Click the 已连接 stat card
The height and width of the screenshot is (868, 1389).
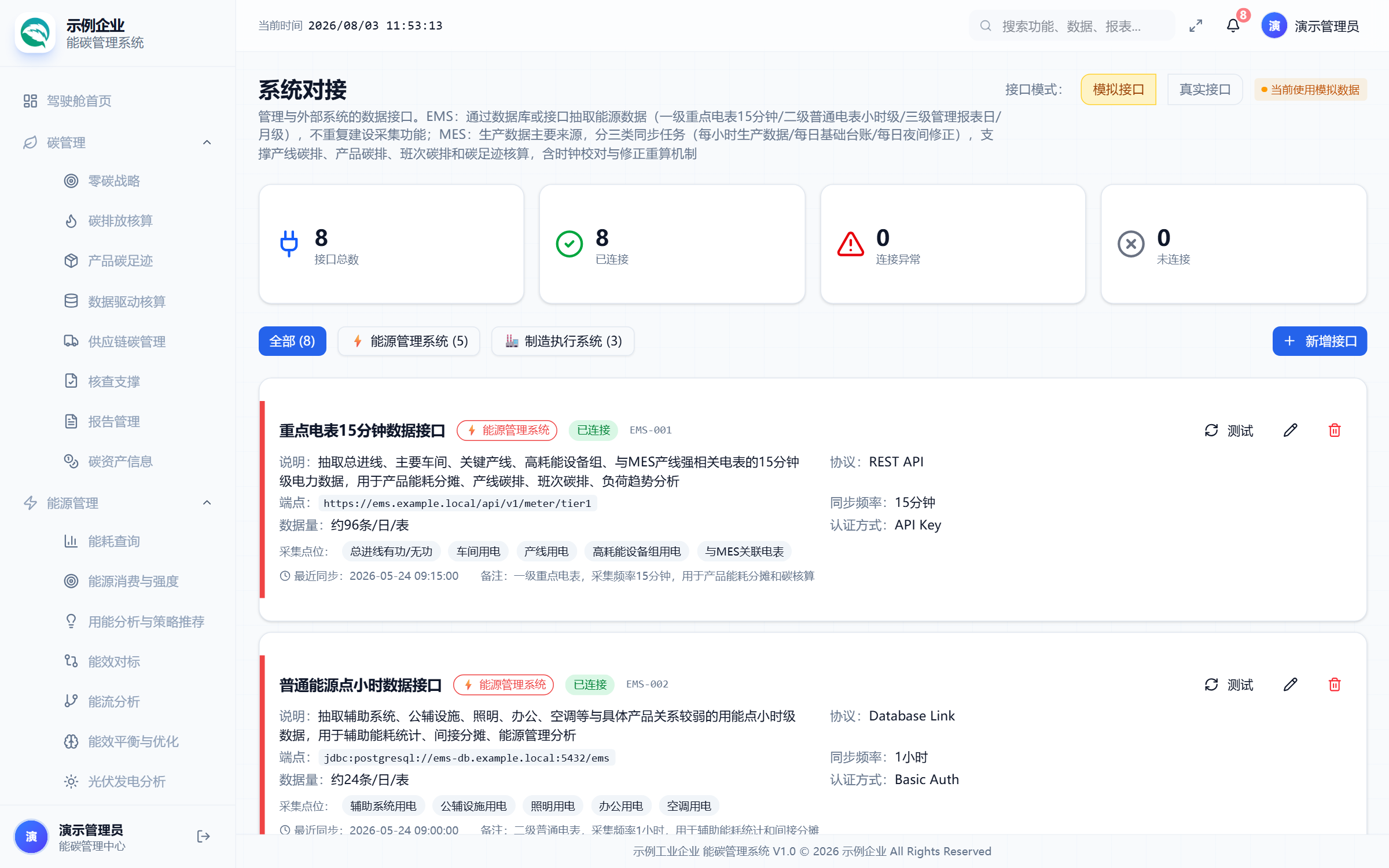(x=672, y=244)
